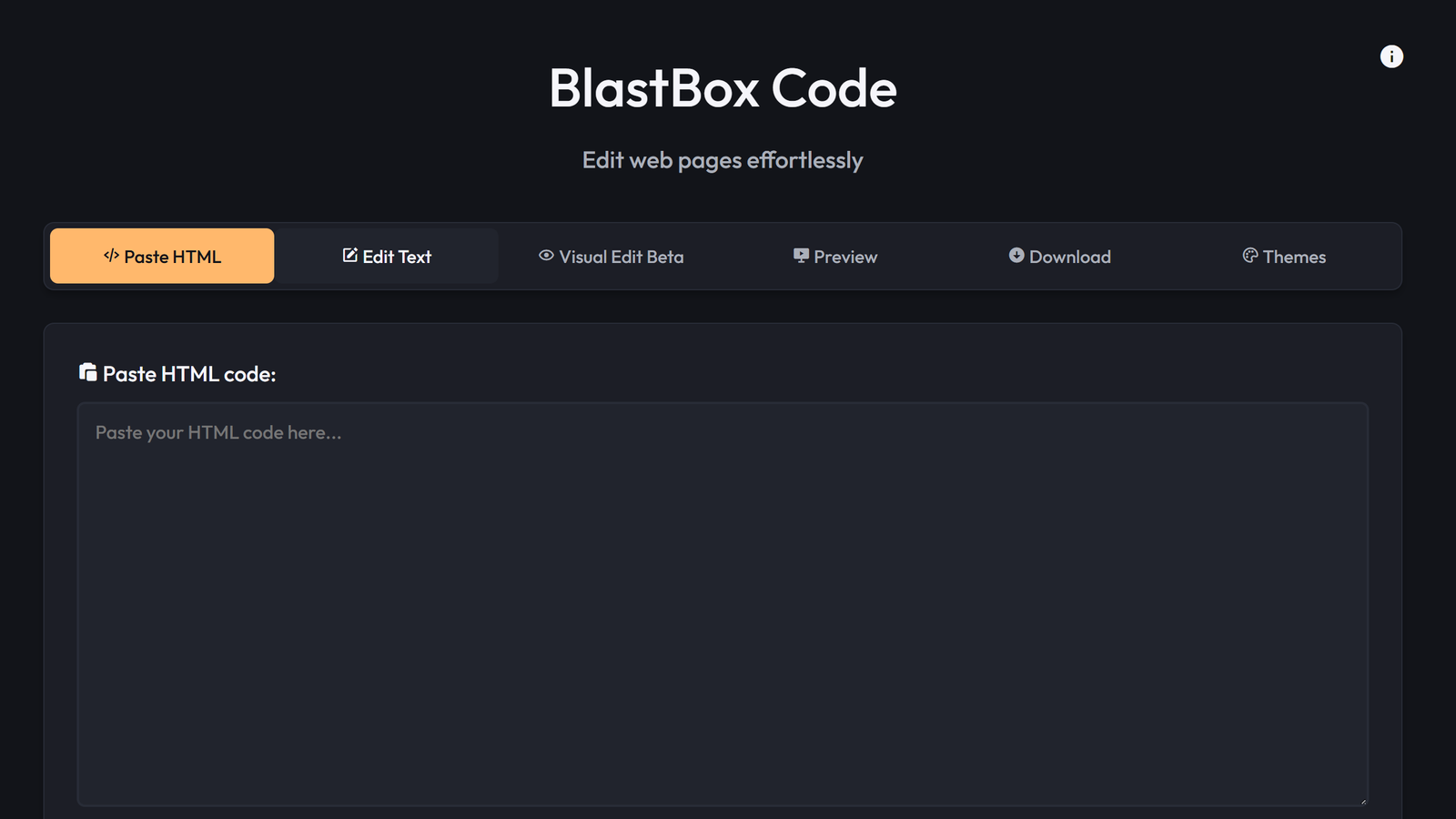Click the BlastBox Code heading
1456x819 pixels.
point(722,88)
